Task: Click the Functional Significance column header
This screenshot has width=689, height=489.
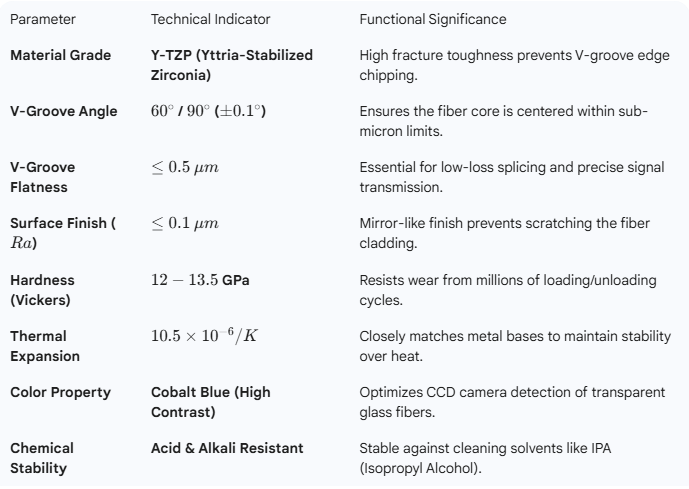Action: [x=432, y=20]
